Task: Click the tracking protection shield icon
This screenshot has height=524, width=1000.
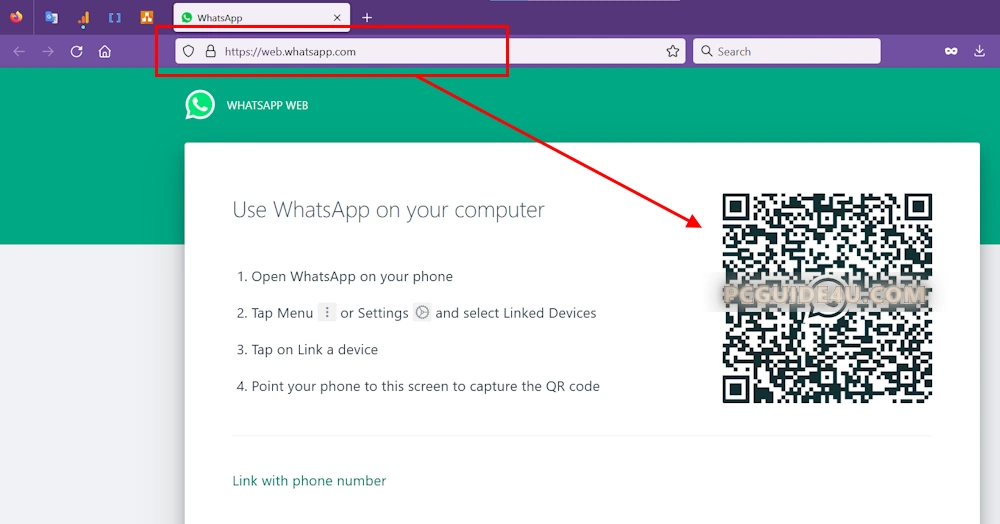Action: [189, 52]
